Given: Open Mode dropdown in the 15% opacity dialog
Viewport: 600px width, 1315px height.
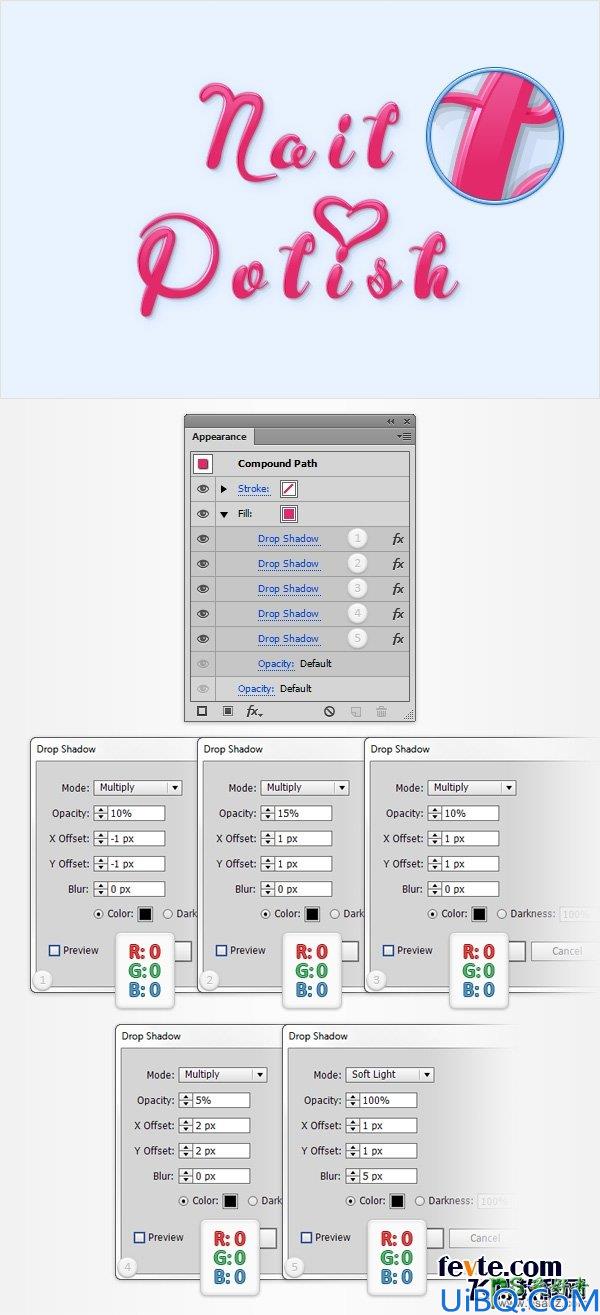Looking at the screenshot, I should [x=305, y=788].
